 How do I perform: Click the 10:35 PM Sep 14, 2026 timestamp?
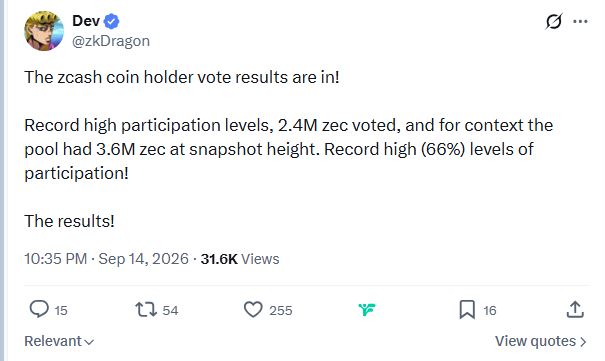coord(106,259)
